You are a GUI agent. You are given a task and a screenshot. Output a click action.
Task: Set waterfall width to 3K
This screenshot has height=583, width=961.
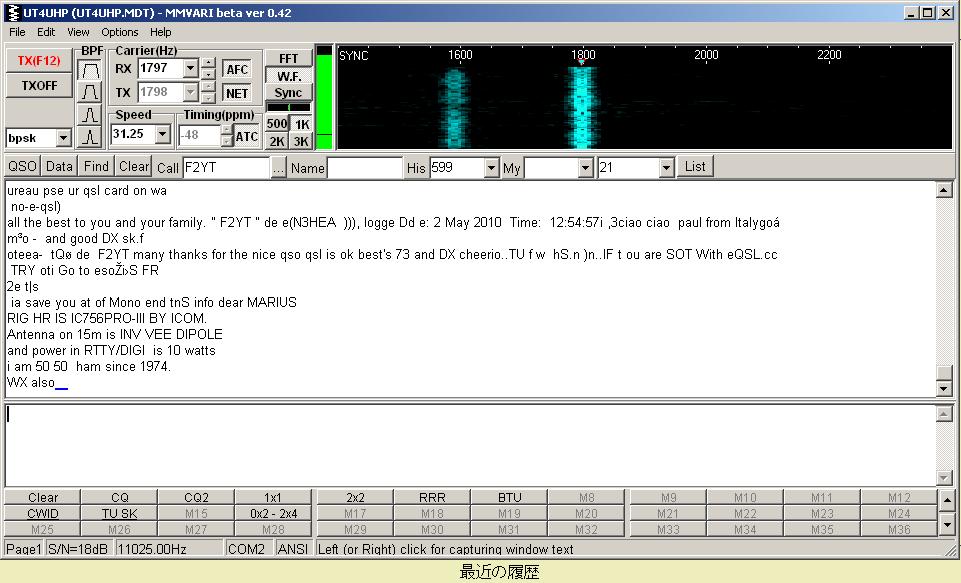coord(301,141)
